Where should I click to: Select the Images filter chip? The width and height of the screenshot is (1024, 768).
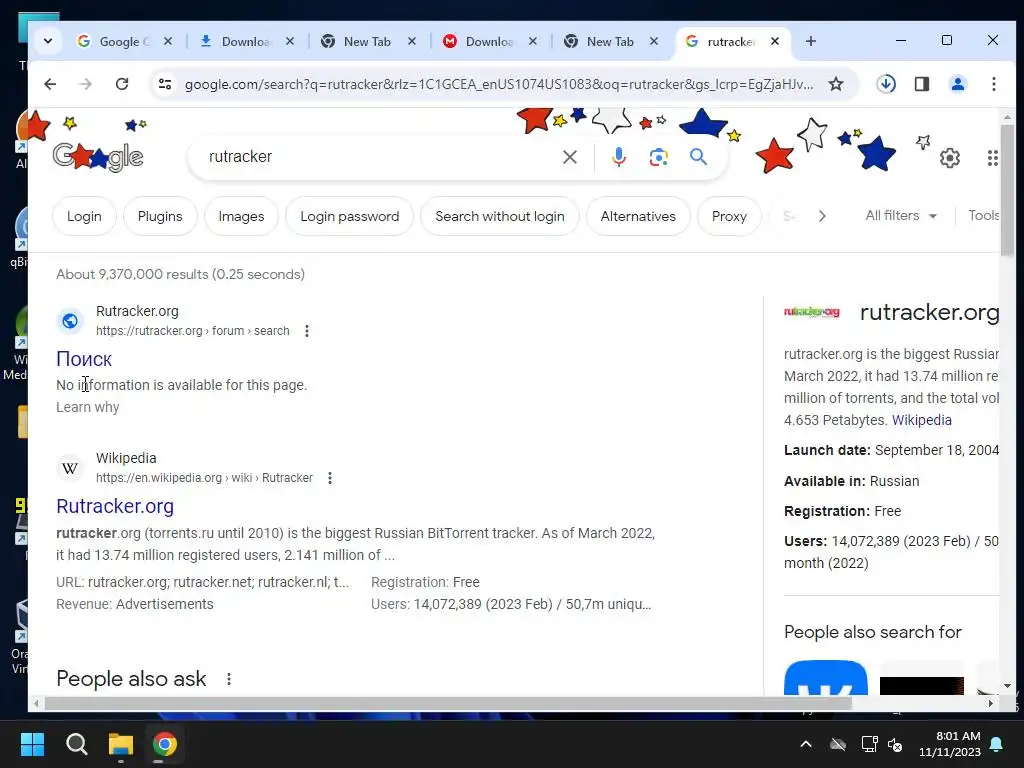[x=241, y=216]
